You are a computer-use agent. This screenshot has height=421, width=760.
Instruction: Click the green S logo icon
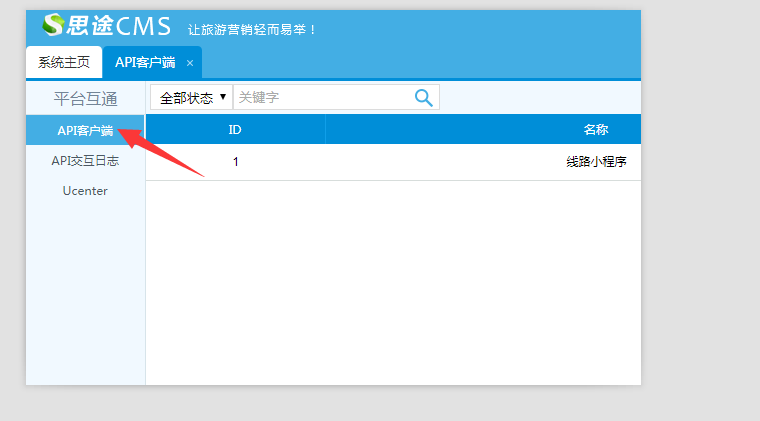point(53,25)
